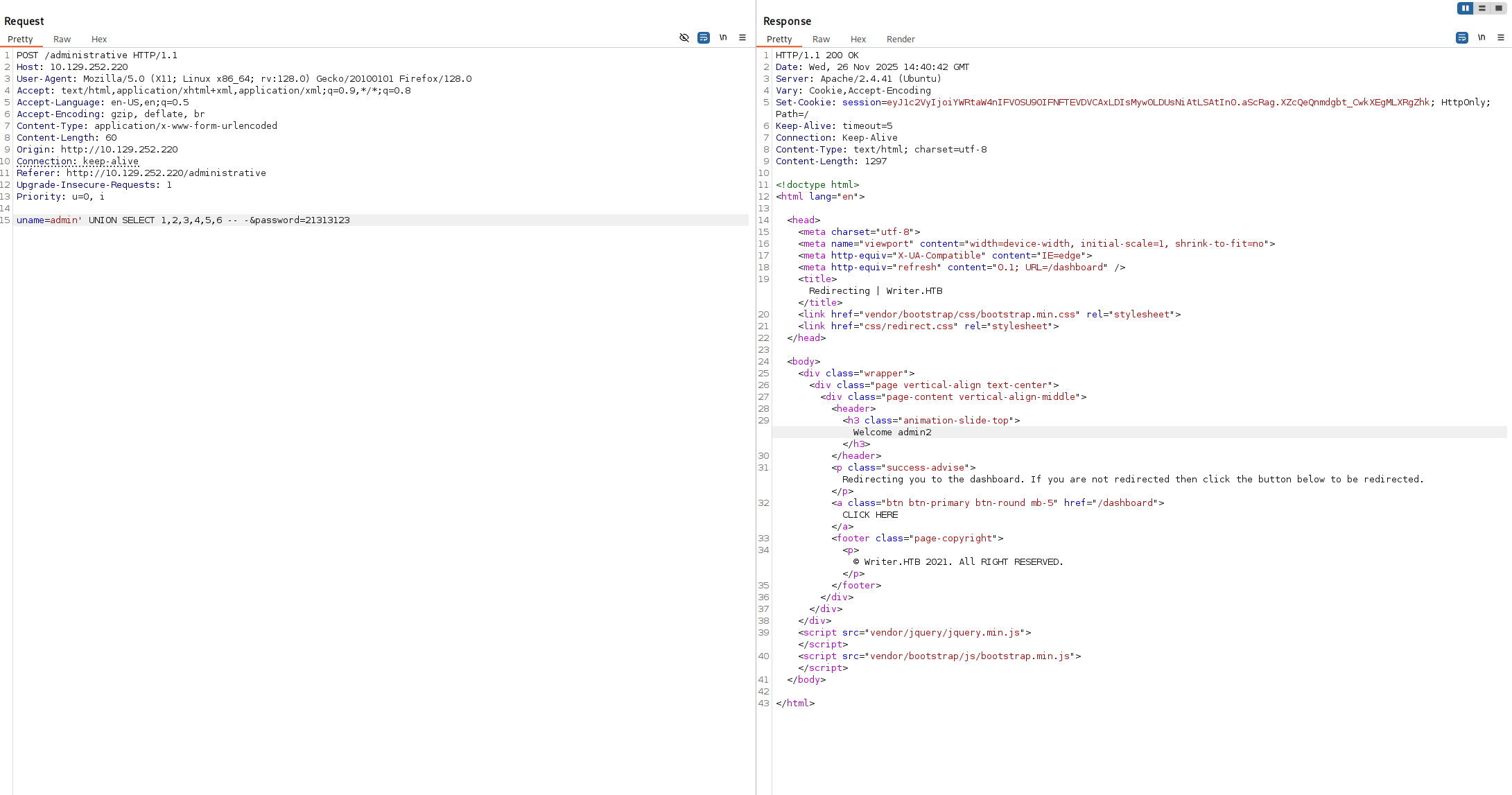Select combined tabbed layout icon

coord(1499,8)
